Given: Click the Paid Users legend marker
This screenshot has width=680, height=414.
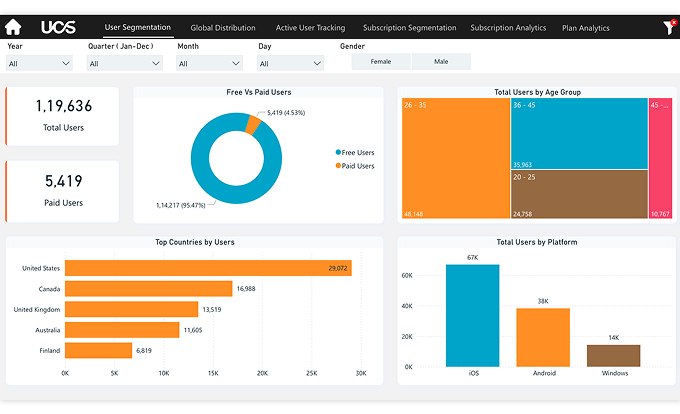Looking at the screenshot, I should (338, 166).
